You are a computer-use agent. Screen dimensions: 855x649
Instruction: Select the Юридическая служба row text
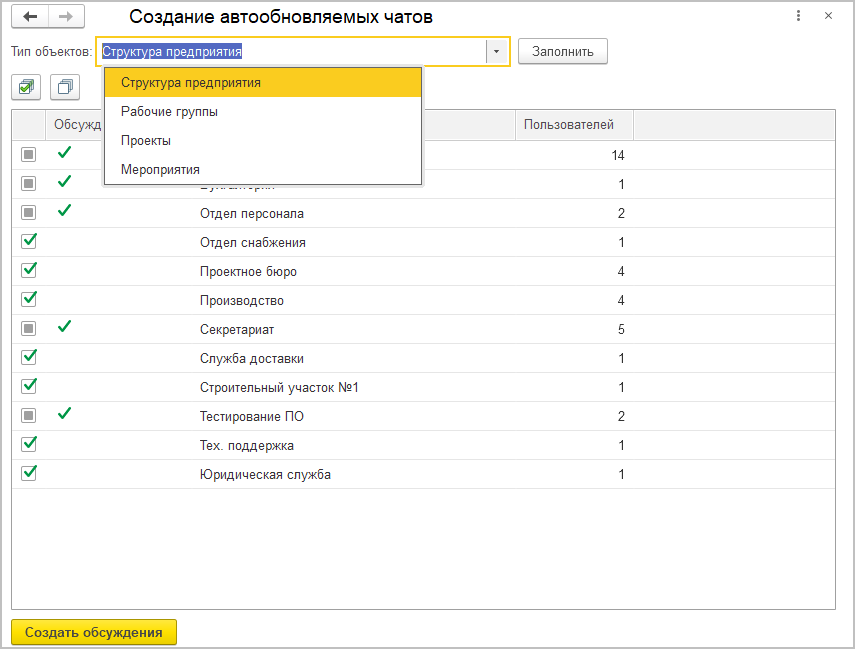pyautogui.click(x=265, y=474)
